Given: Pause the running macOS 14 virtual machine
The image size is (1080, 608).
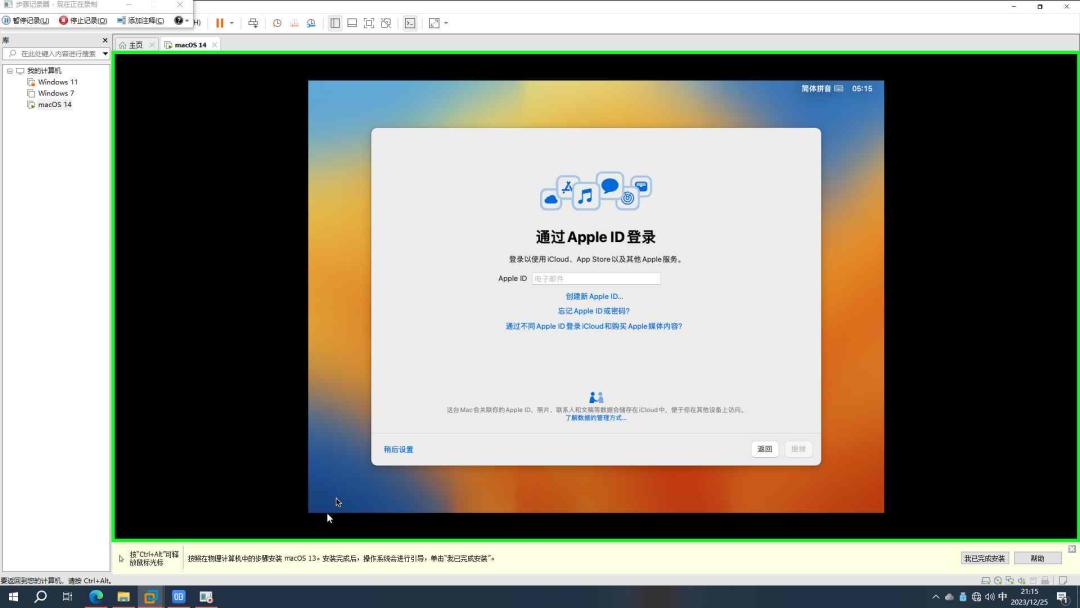Looking at the screenshot, I should pos(218,22).
